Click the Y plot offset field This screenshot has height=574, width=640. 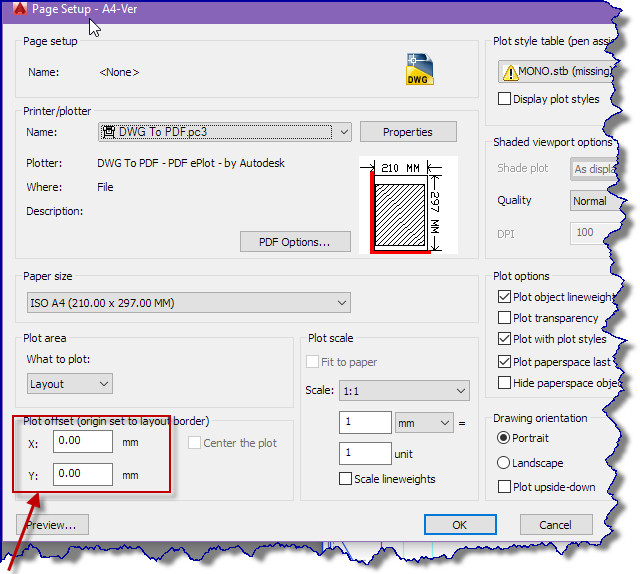[83, 474]
